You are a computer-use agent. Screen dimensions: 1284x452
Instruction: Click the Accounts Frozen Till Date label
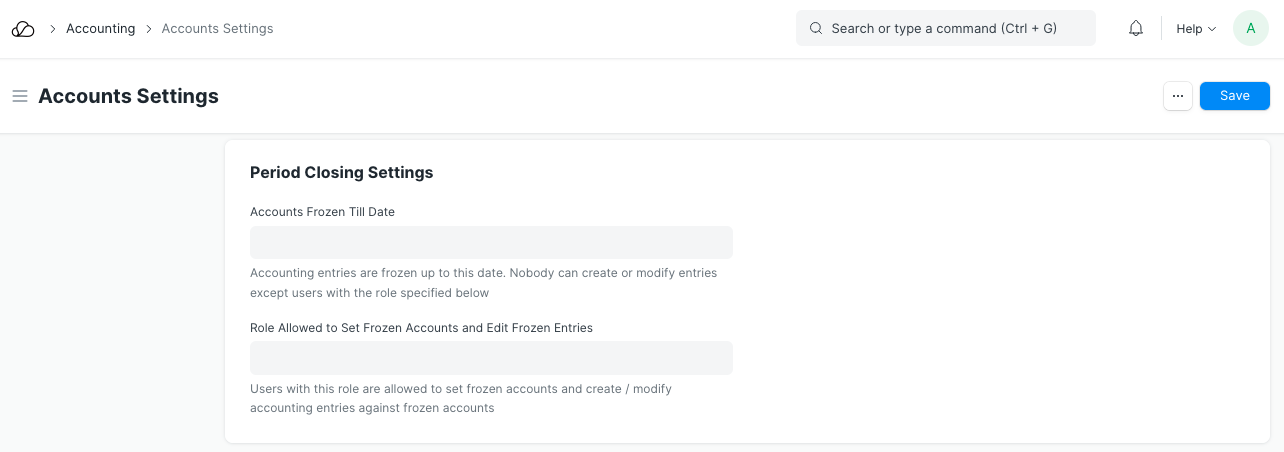[x=322, y=212]
